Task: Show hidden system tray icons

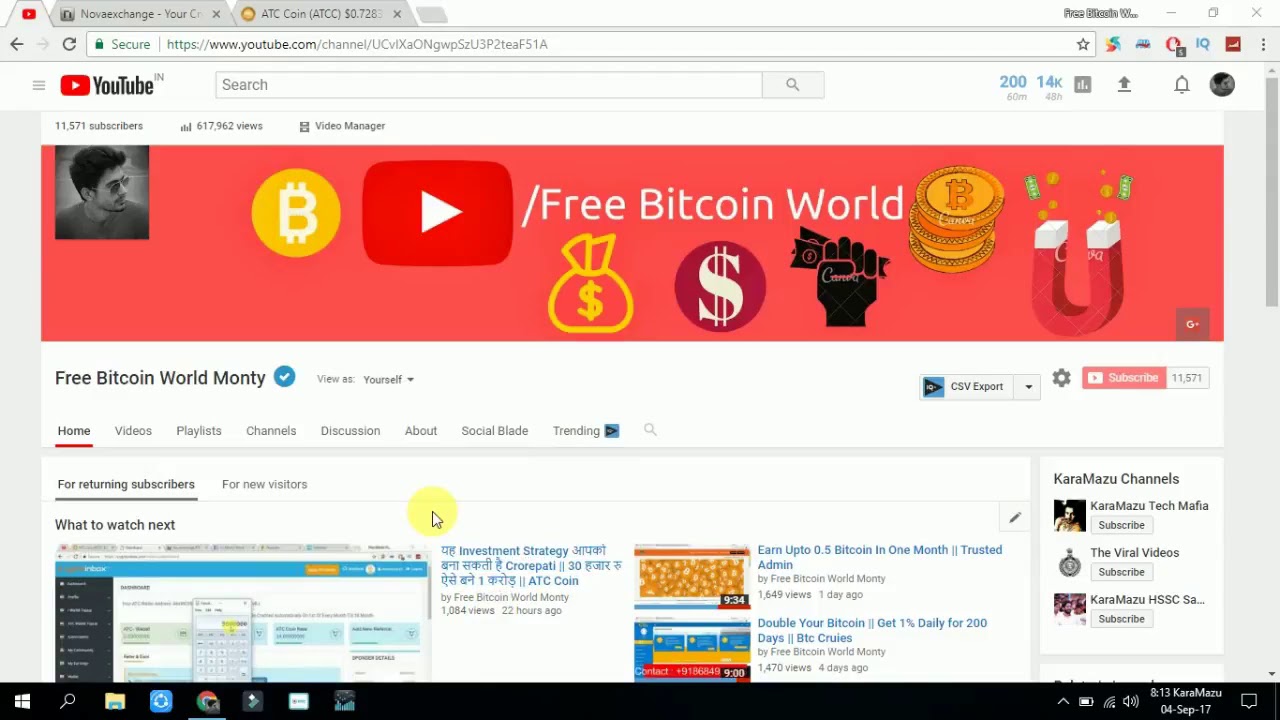Action: [1063, 702]
